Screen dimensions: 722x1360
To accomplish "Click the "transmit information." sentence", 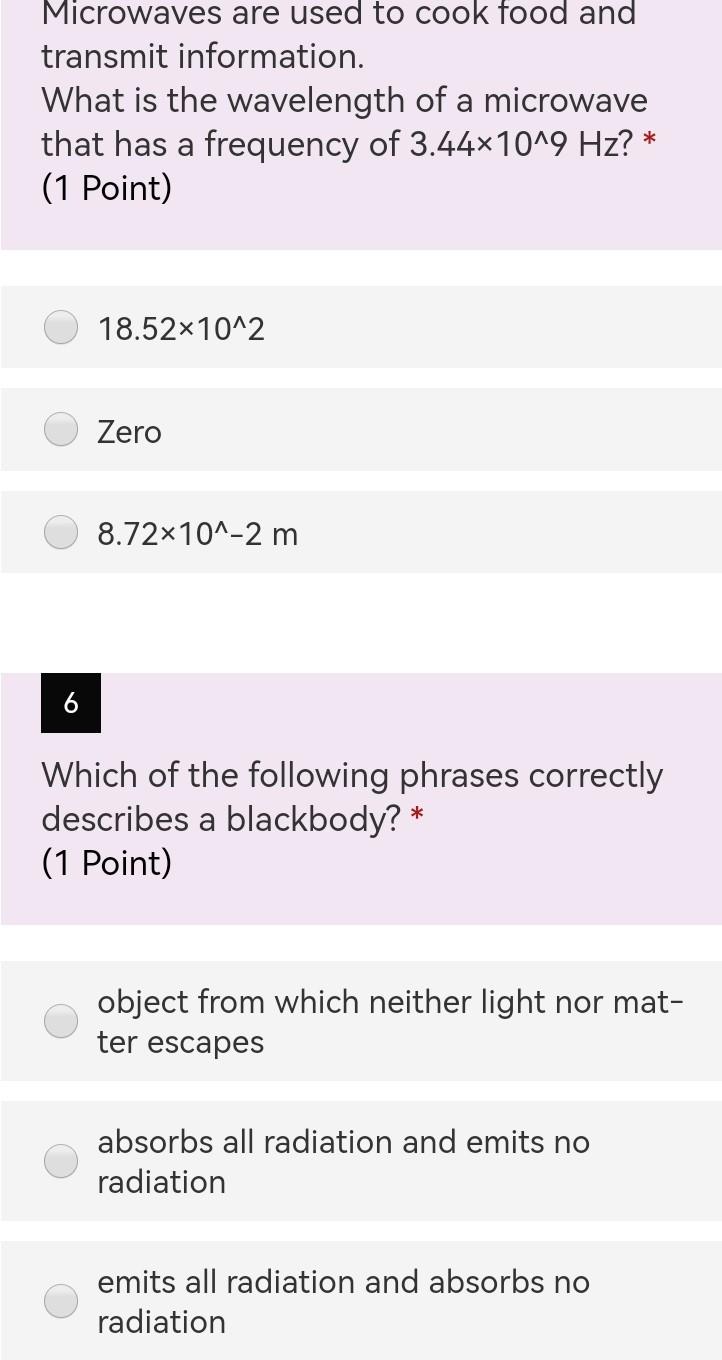I will (x=203, y=57).
